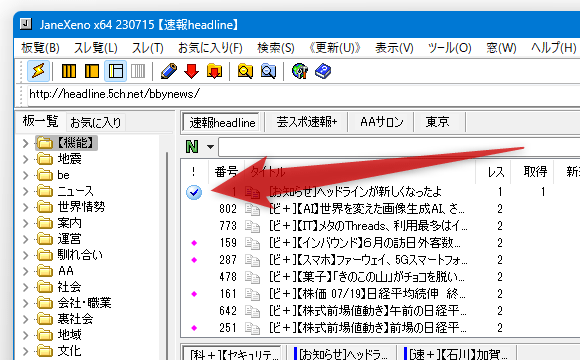Image resolution: width=580 pixels, height=360 pixels.
Task: Click the folder with red arrow icon
Action: (x=214, y=71)
